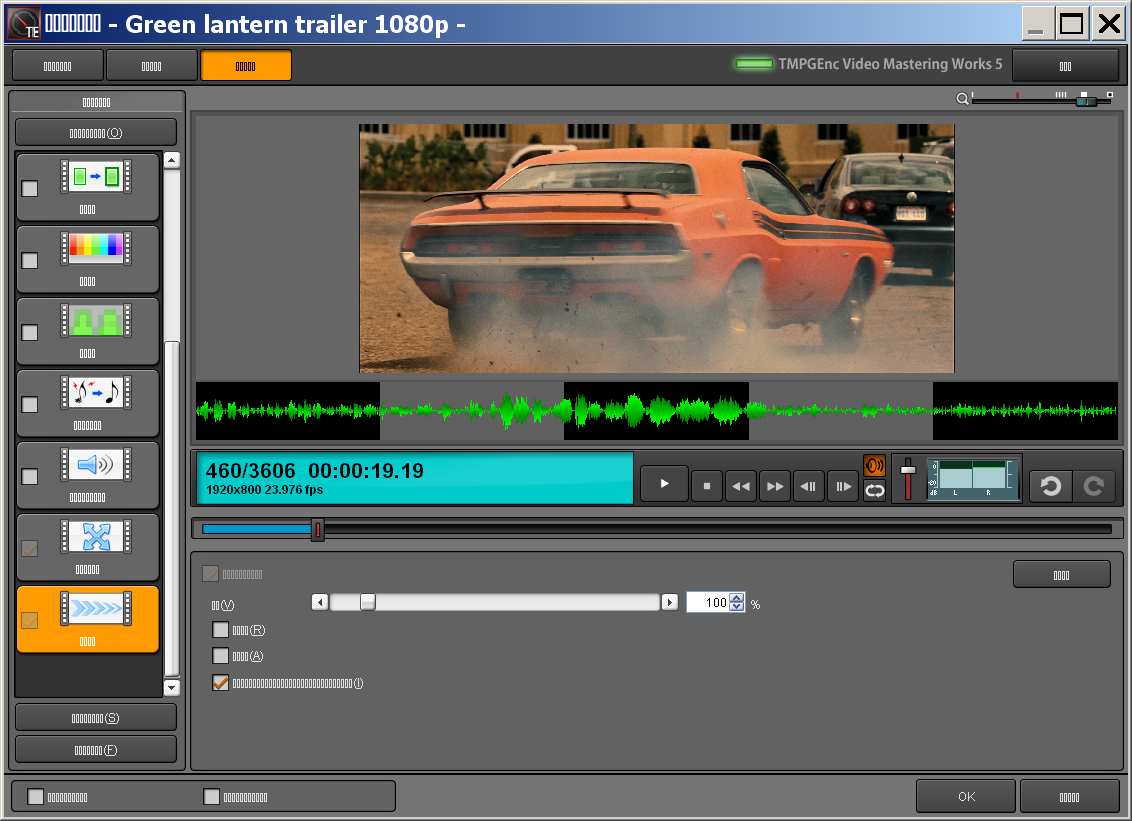Click the up arrow on the 100% value spinner
The image size is (1132, 821).
coord(737,599)
